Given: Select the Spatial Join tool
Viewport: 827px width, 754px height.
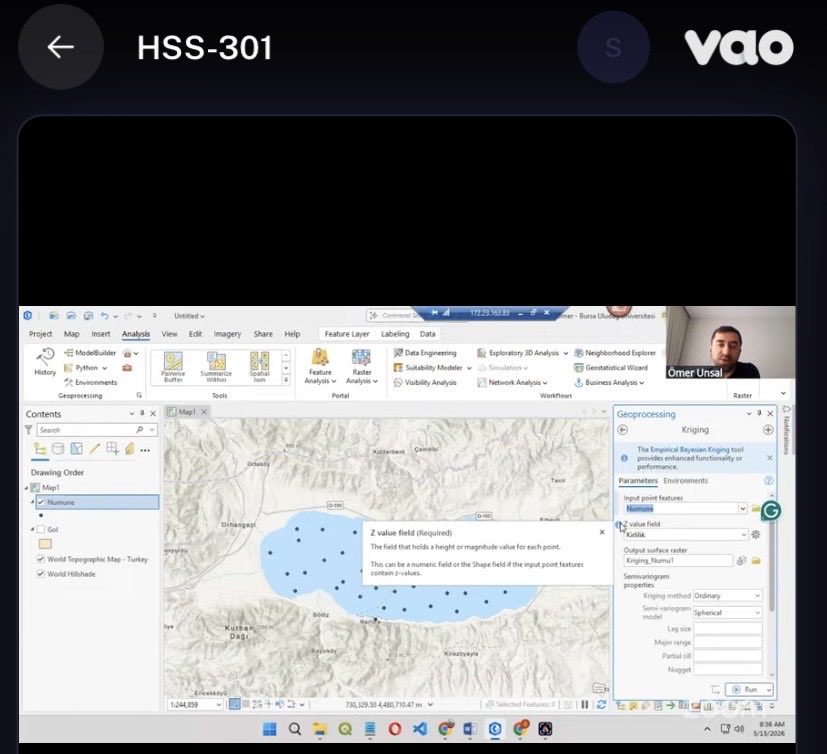Looking at the screenshot, I should click(x=259, y=366).
